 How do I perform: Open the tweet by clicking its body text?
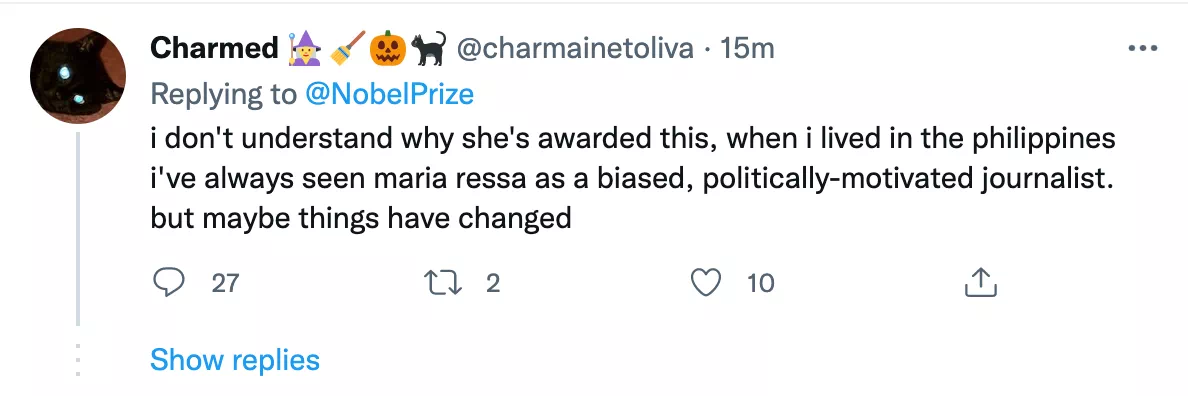(x=633, y=179)
